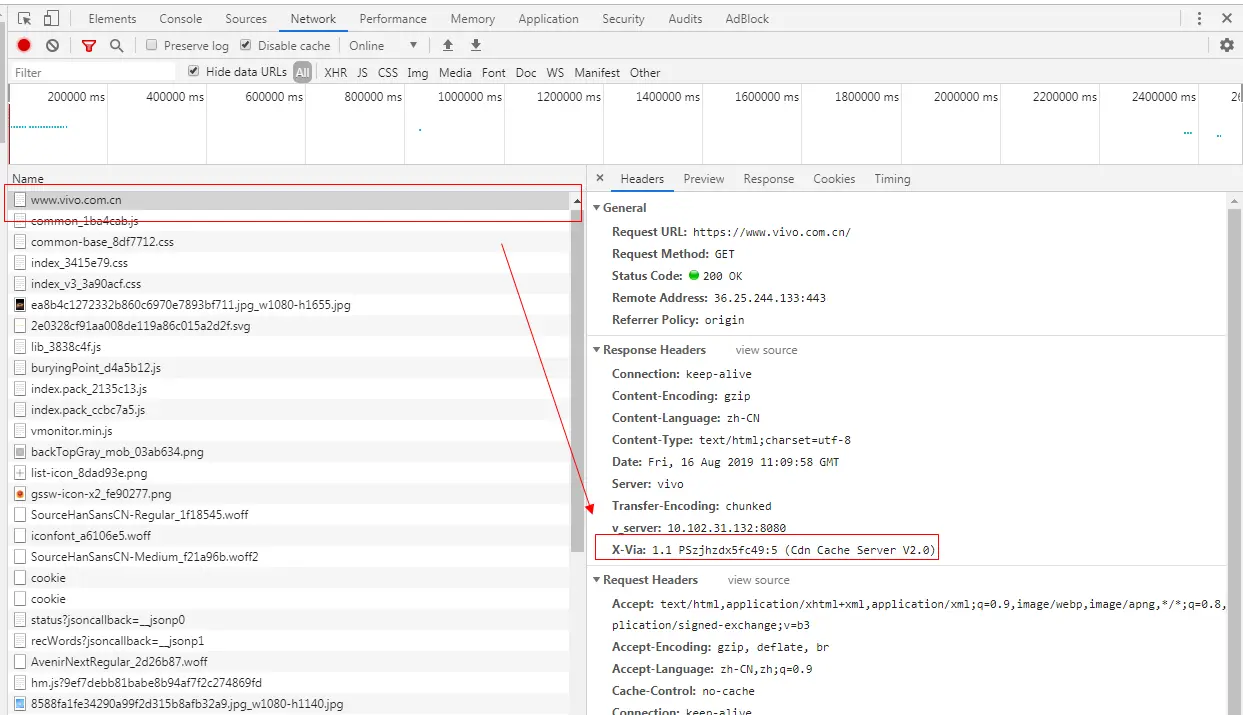Filter requests by CSS
The width and height of the screenshot is (1243, 715).
(388, 72)
